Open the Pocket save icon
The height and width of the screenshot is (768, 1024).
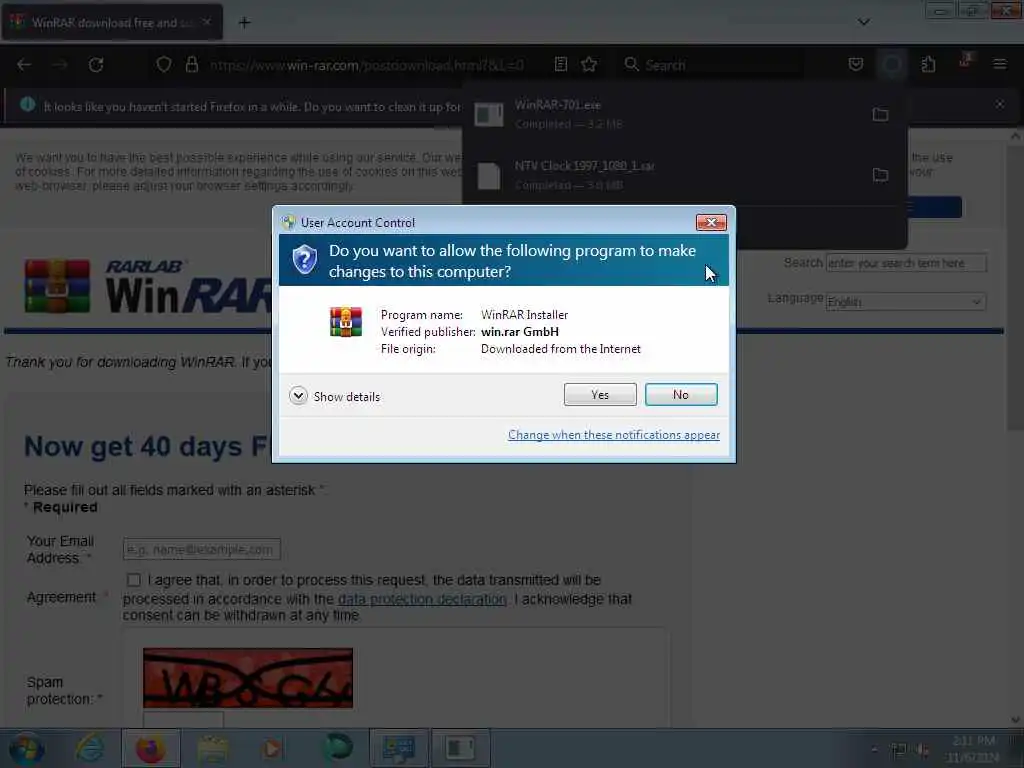[856, 65]
